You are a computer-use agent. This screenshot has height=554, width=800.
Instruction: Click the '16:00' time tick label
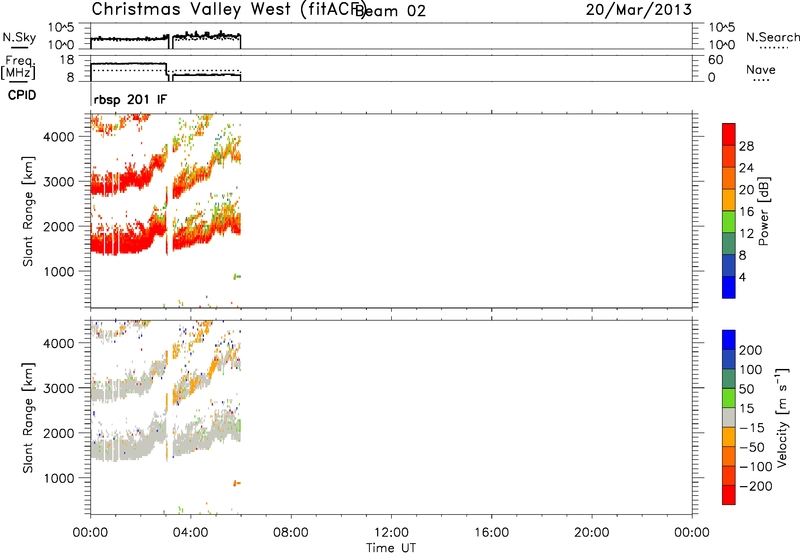[x=491, y=533]
